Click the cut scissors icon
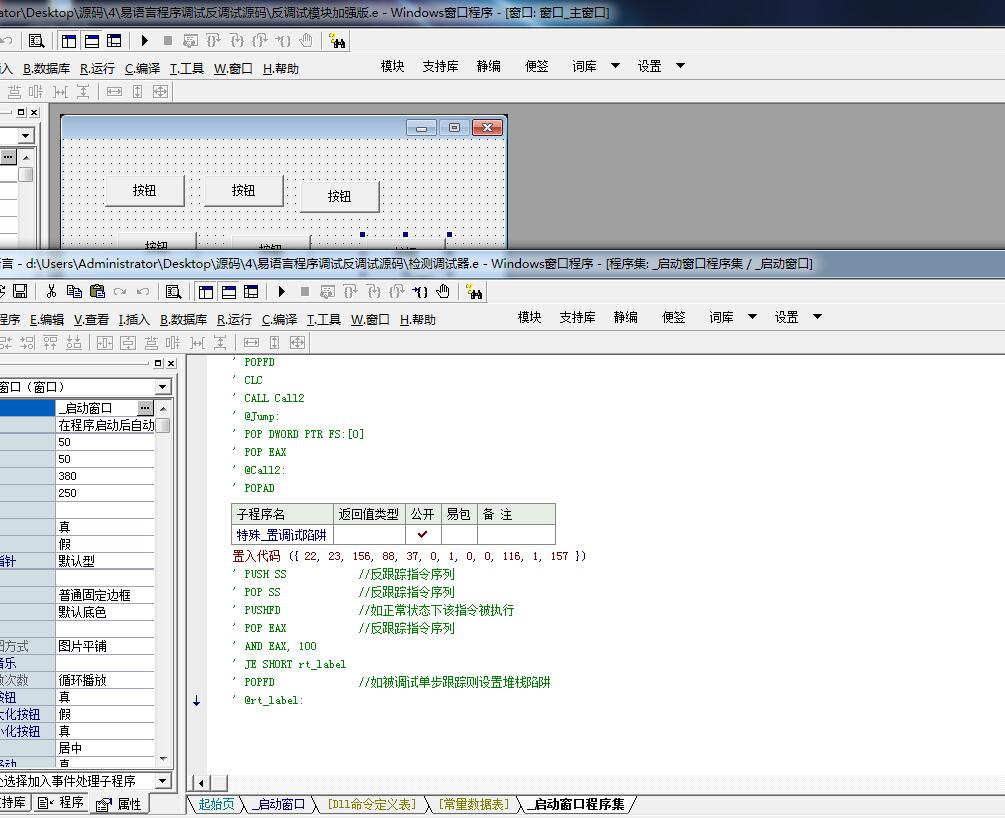This screenshot has height=818, width=1005. [x=51, y=292]
